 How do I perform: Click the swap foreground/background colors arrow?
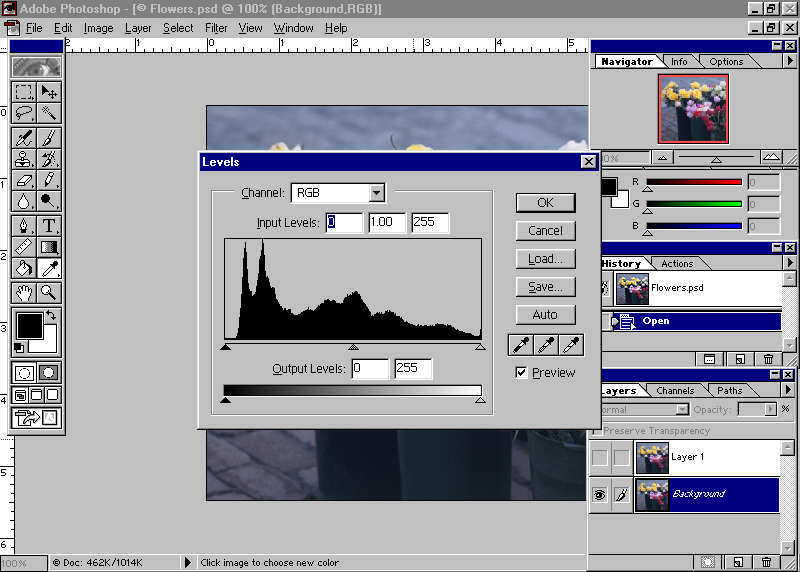[51, 315]
